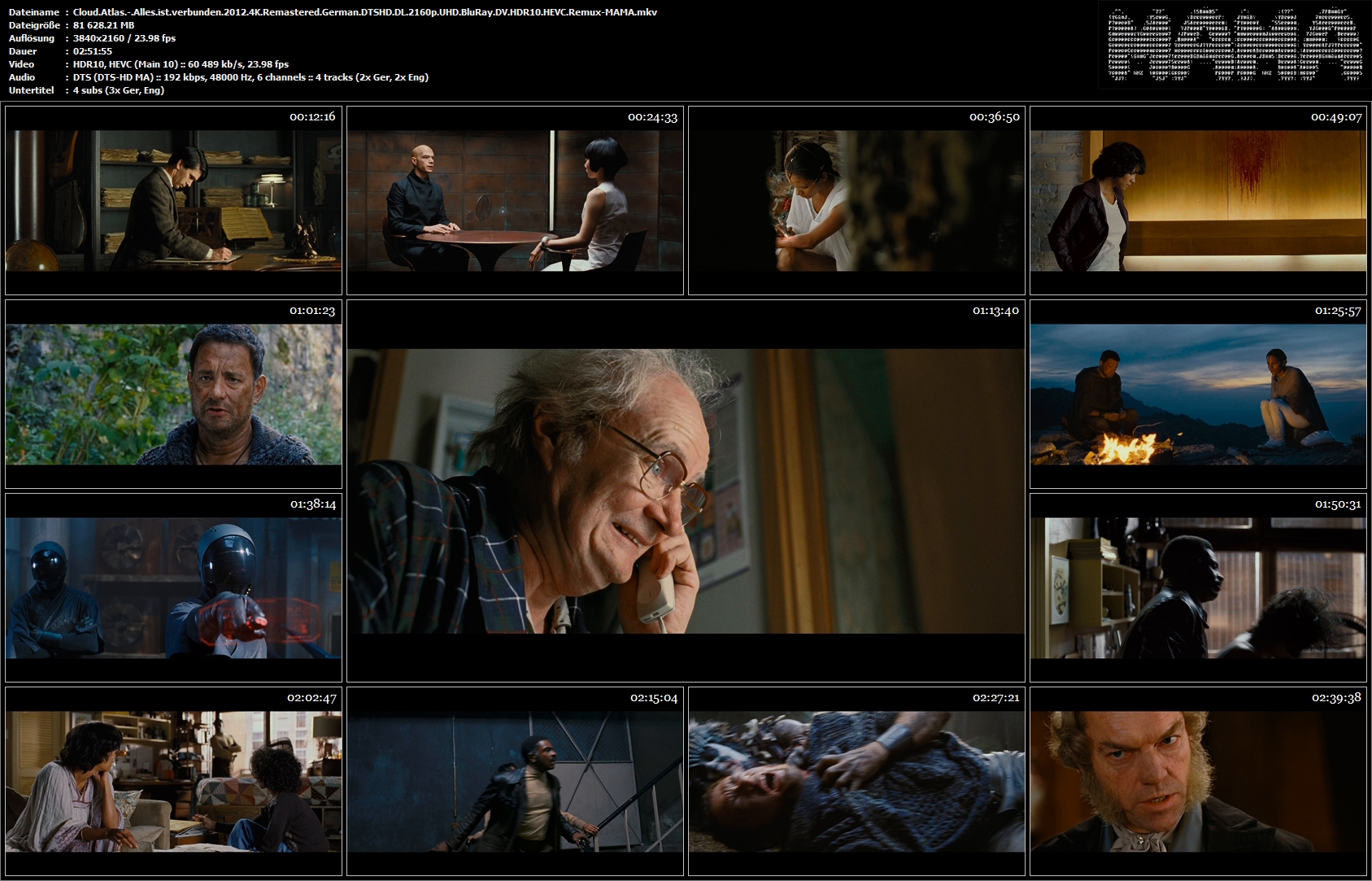Click the 'Dateiname' label
1372x881 pixels.
click(34, 12)
